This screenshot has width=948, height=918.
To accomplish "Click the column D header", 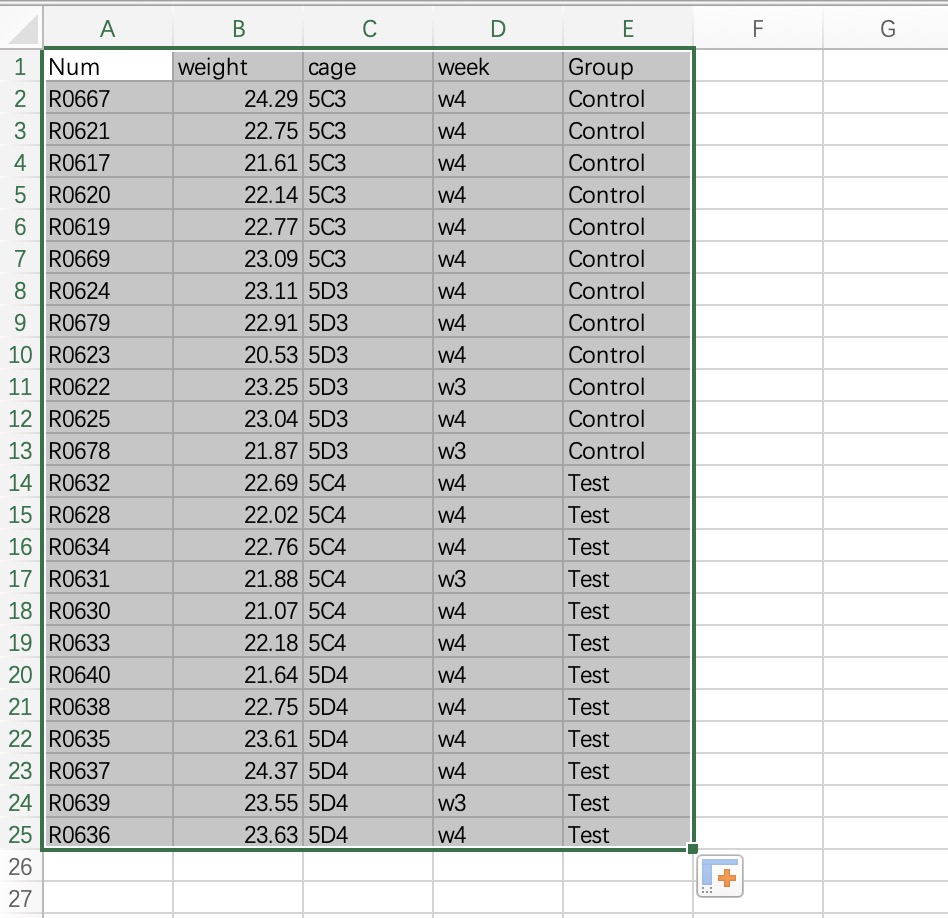I will click(498, 30).
